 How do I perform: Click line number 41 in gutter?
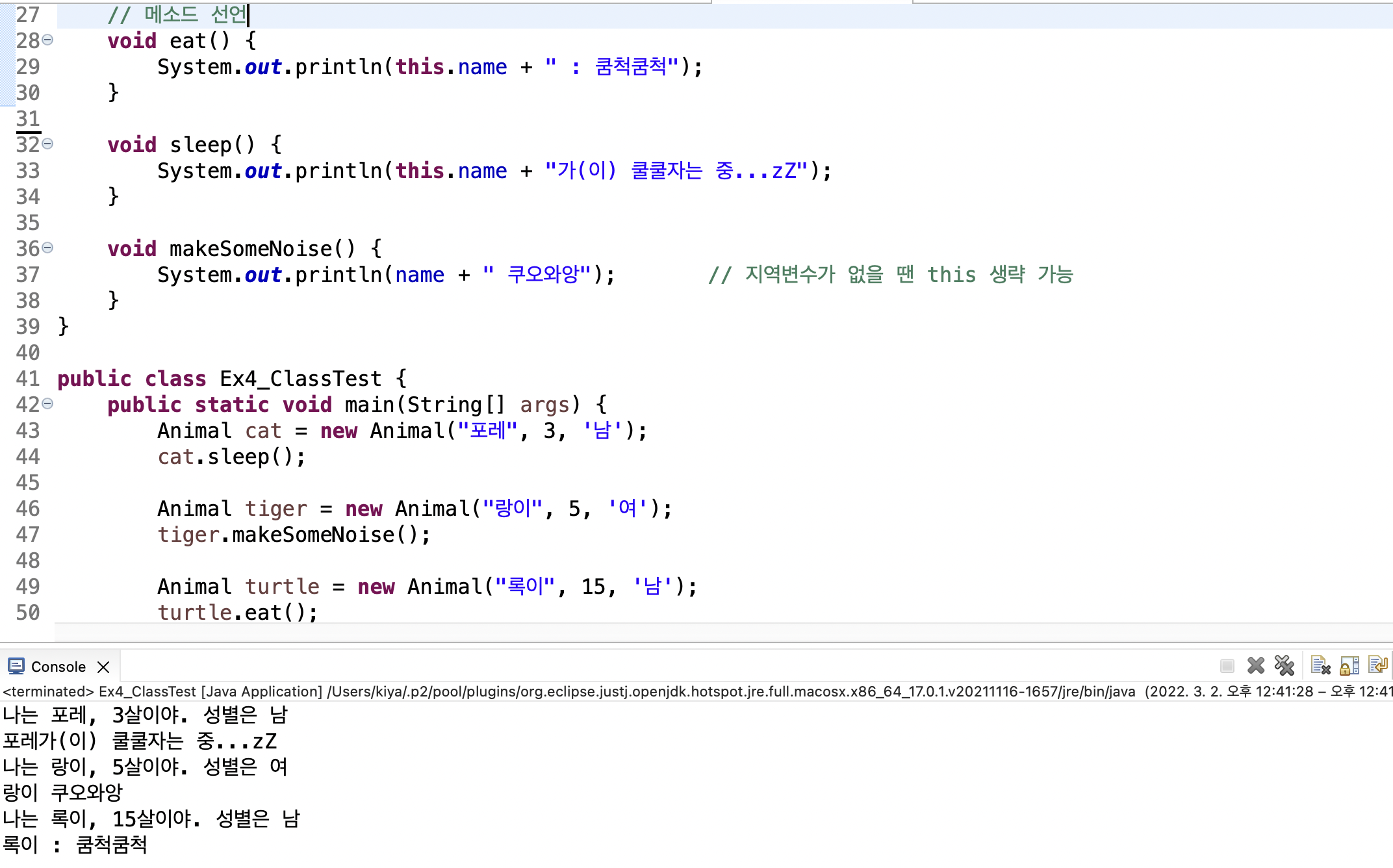[28, 379]
